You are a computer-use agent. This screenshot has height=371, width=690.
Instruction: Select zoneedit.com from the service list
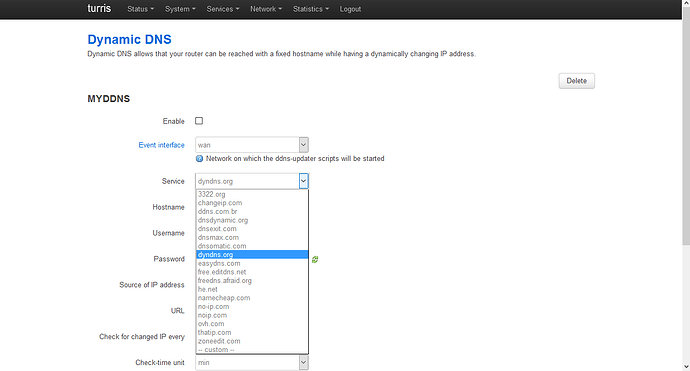point(252,341)
